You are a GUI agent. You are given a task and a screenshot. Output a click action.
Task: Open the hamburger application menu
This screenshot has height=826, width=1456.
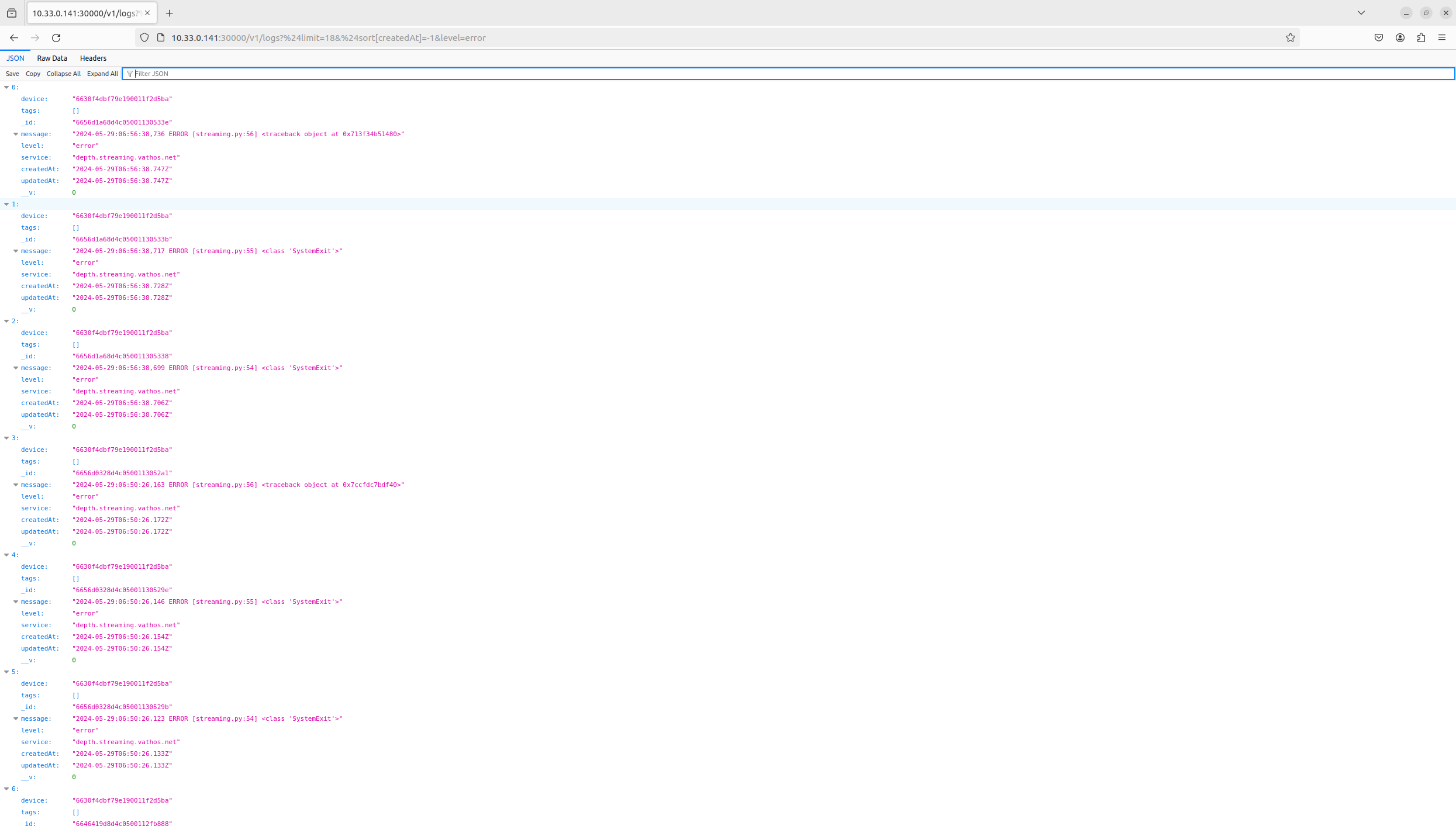pos(1442,38)
